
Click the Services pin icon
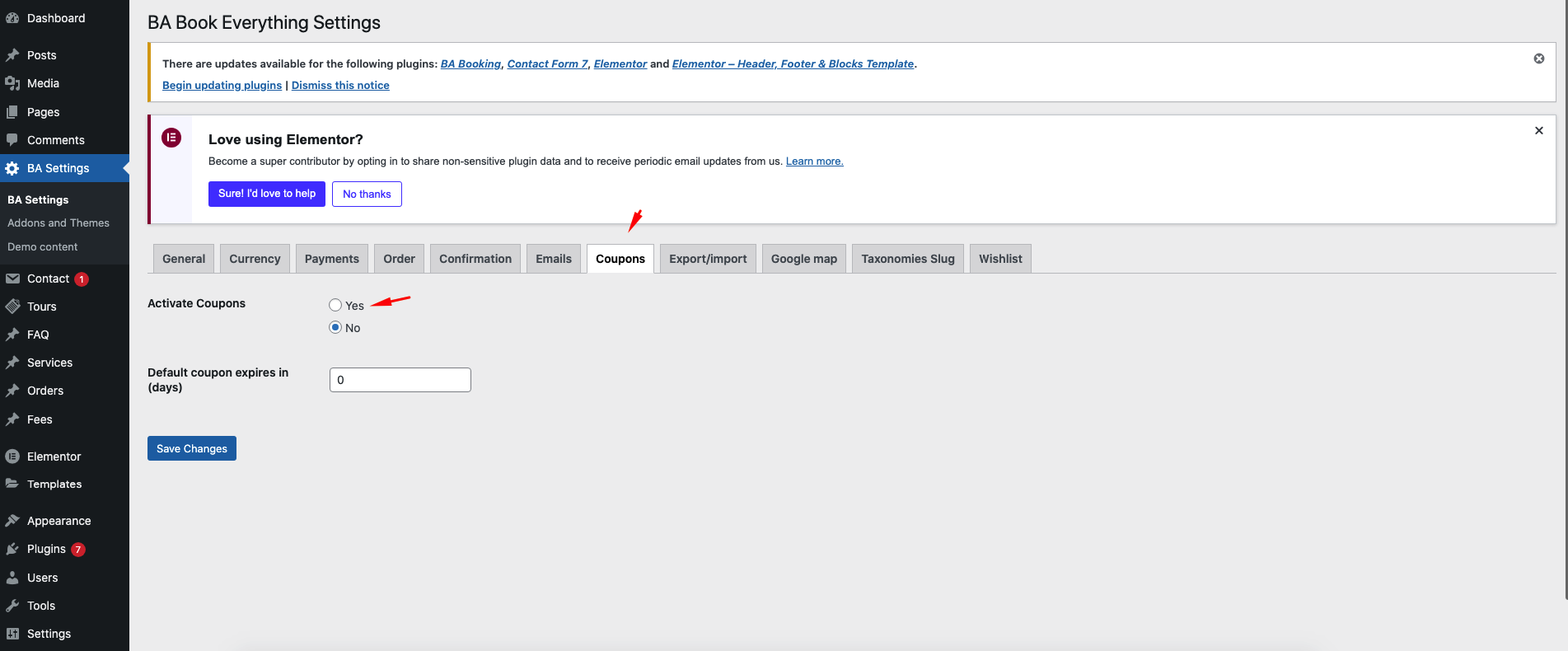(x=12, y=363)
